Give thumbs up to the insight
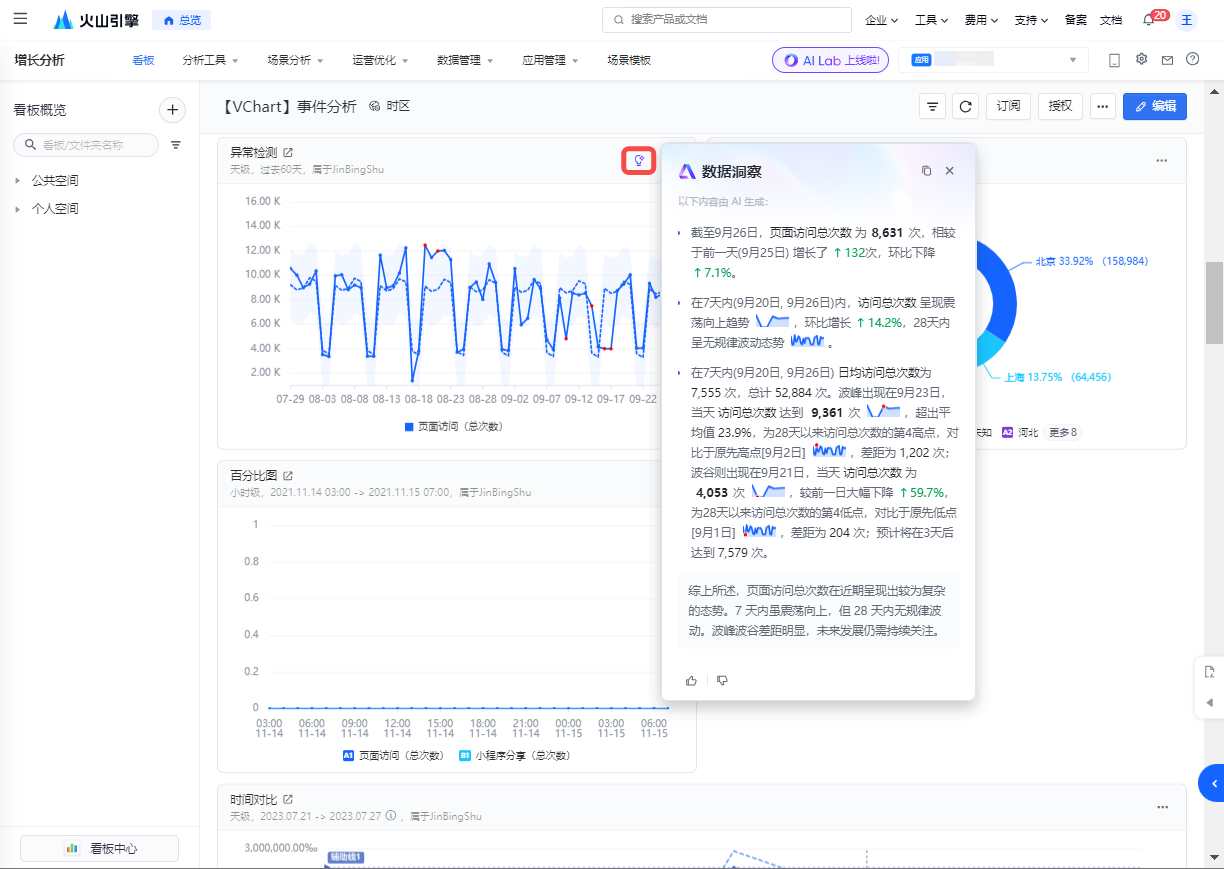Screen dimensions: 1224x869 [x=691, y=680]
